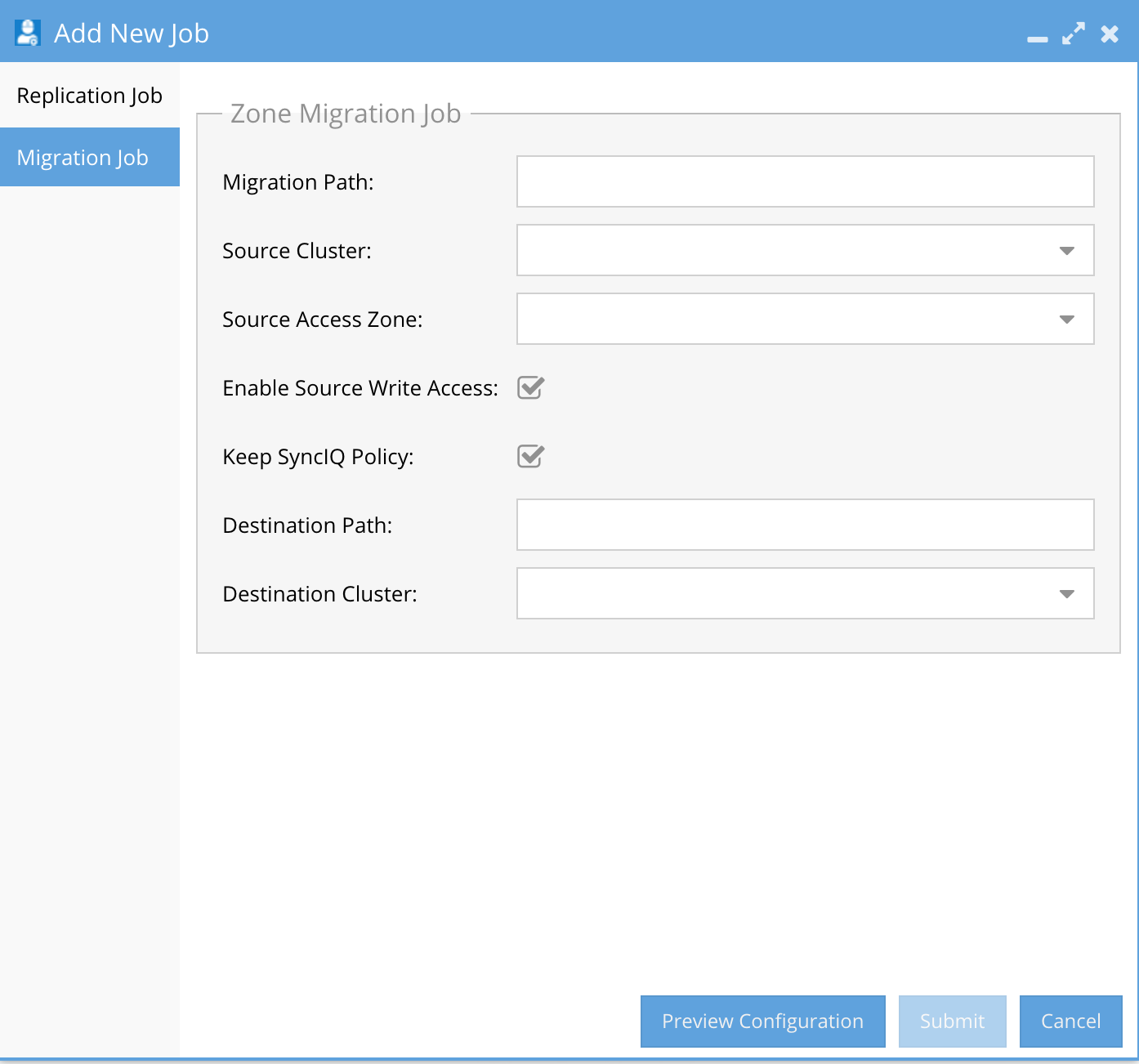Click the Destination Path label
This screenshot has width=1139, height=1064.
click(x=307, y=525)
